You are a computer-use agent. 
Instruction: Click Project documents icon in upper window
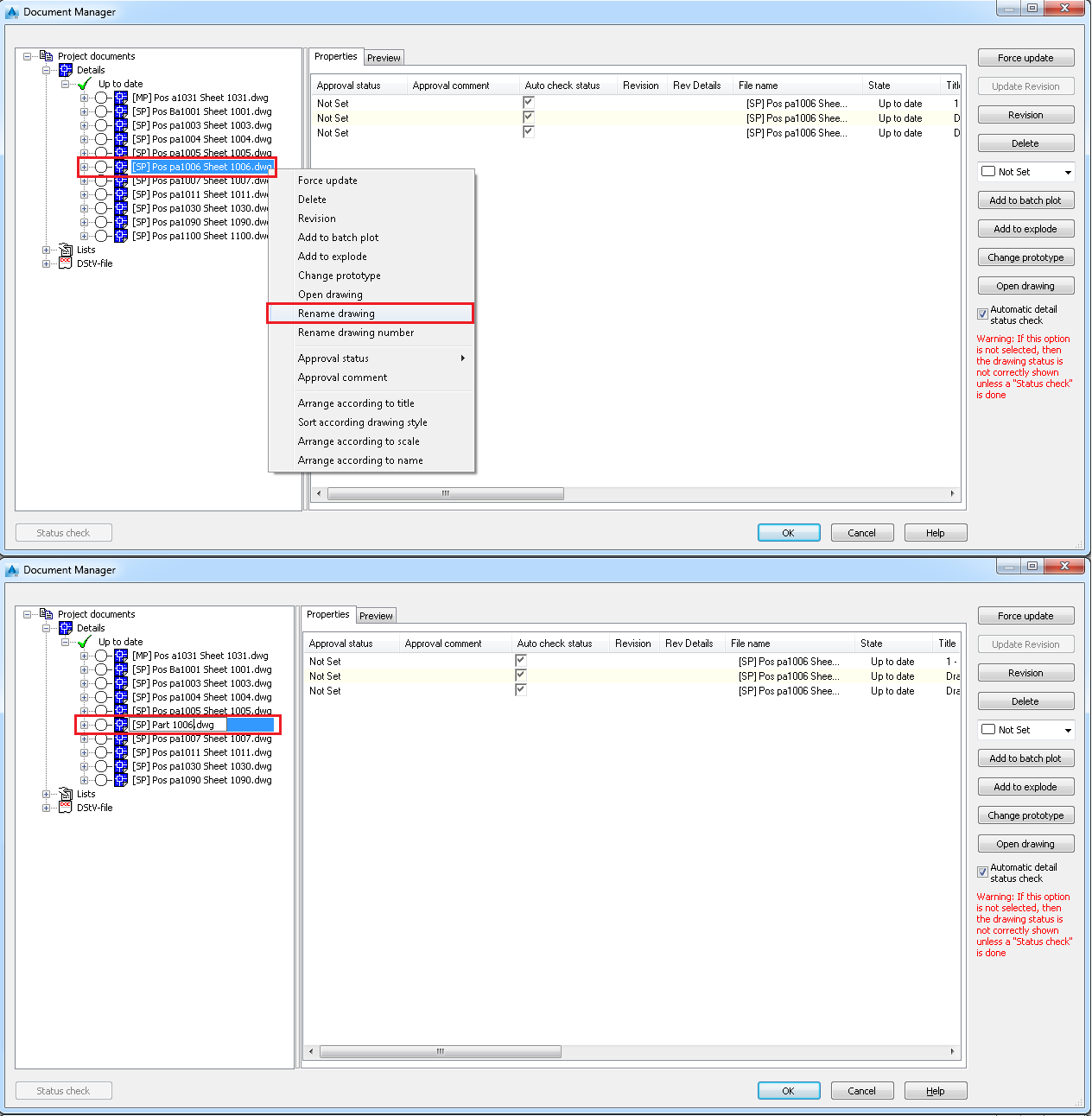click(x=47, y=56)
